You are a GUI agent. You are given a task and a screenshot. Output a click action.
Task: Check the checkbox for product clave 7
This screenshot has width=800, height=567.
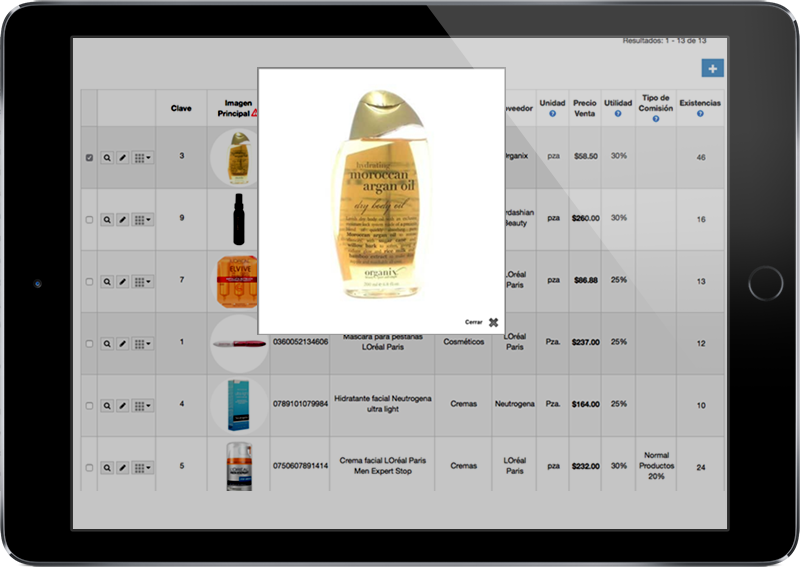pyautogui.click(x=89, y=282)
